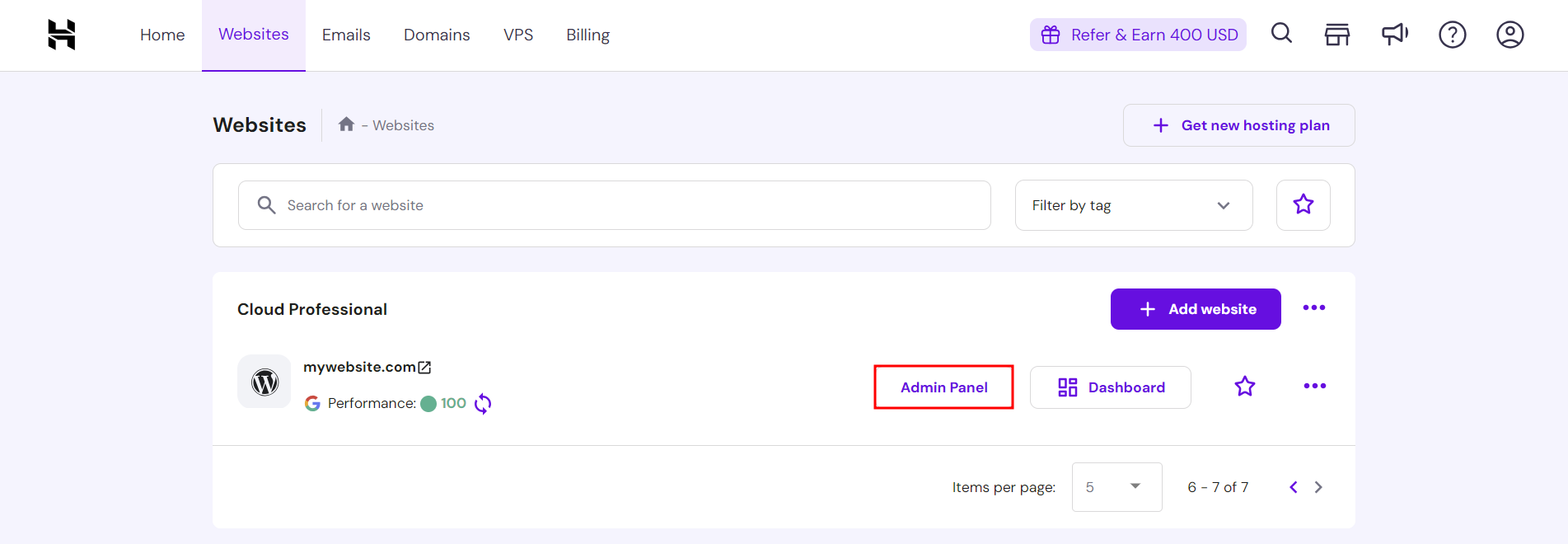
Task: Refresh the performance score for mywebsite.com
Action: (483, 403)
